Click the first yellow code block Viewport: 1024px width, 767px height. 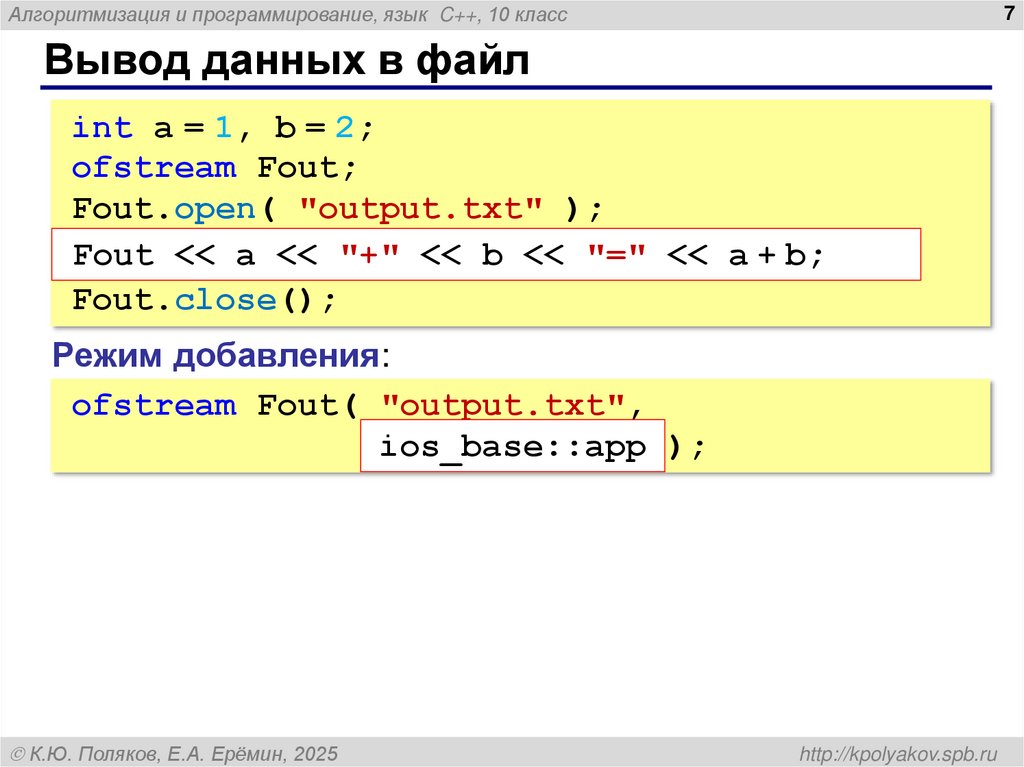click(x=520, y=210)
